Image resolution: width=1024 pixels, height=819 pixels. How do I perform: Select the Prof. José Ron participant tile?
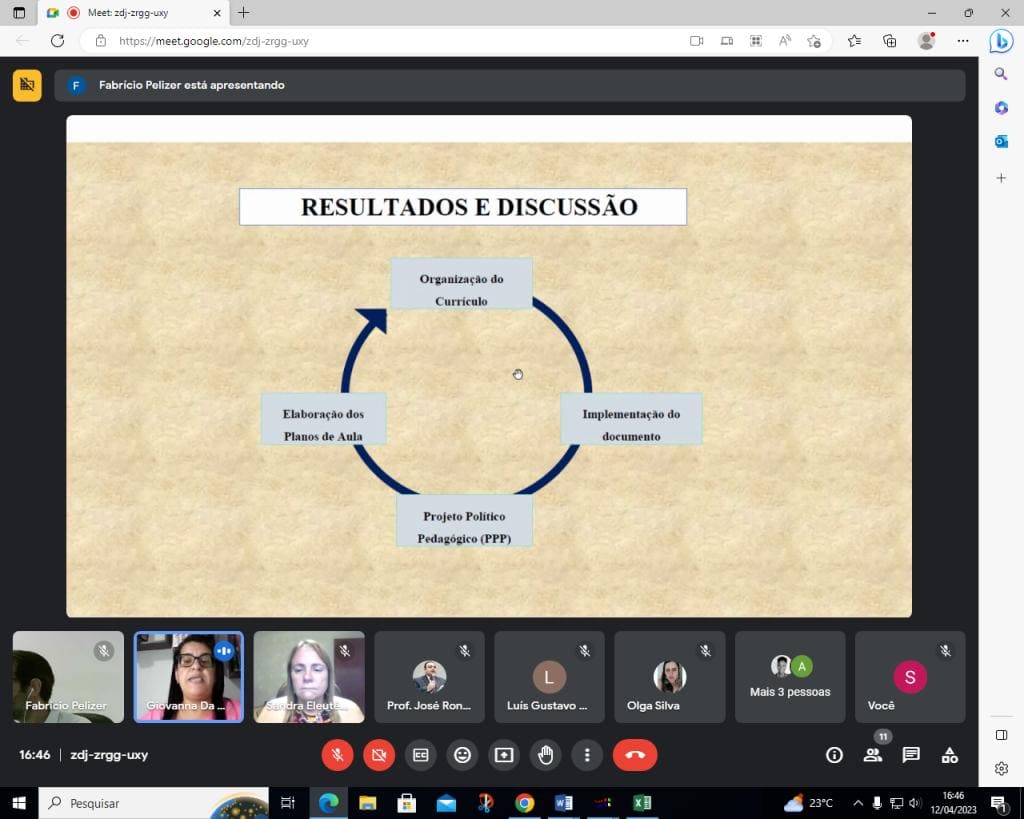429,677
